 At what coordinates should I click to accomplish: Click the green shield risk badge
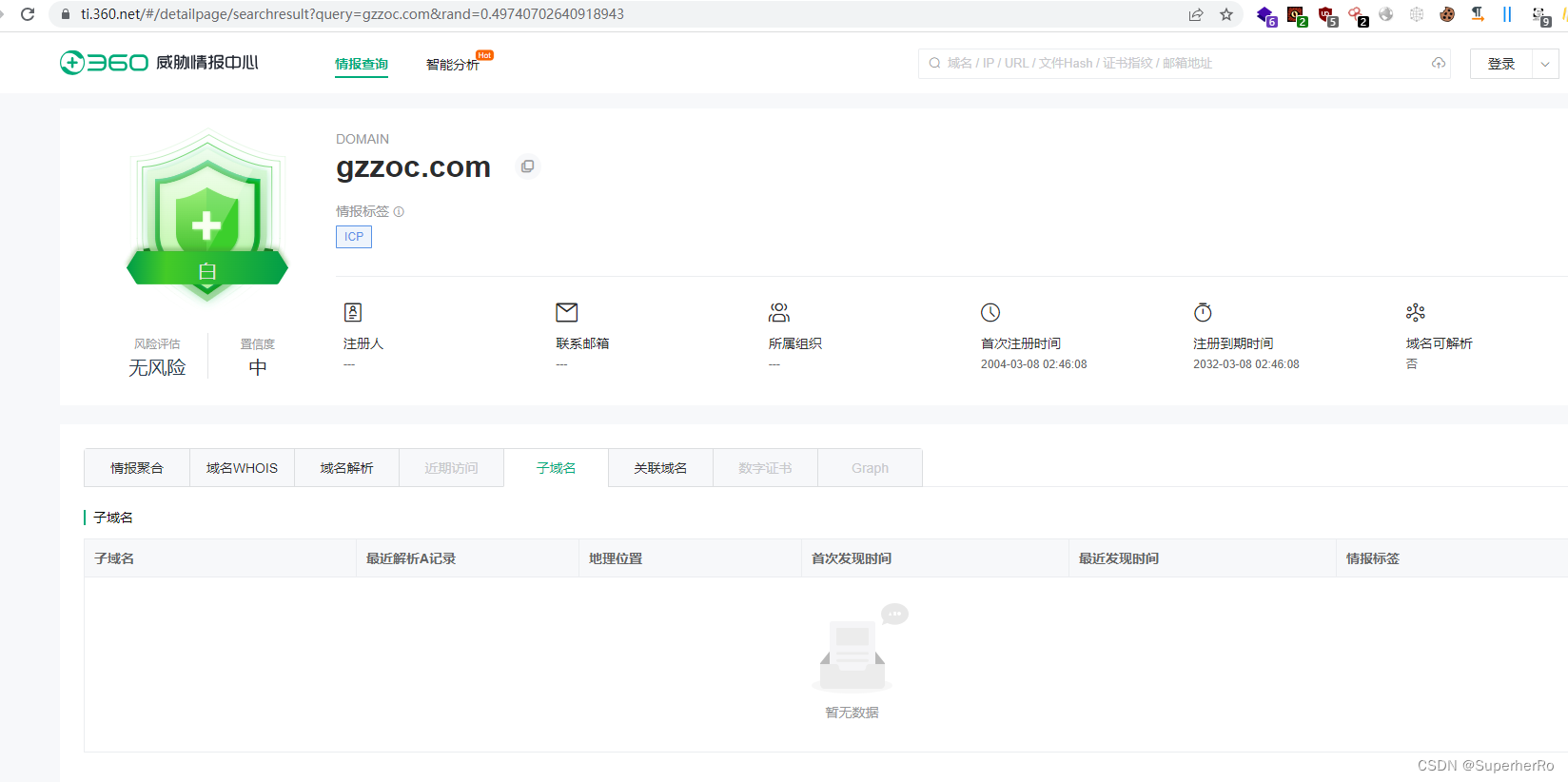click(207, 216)
